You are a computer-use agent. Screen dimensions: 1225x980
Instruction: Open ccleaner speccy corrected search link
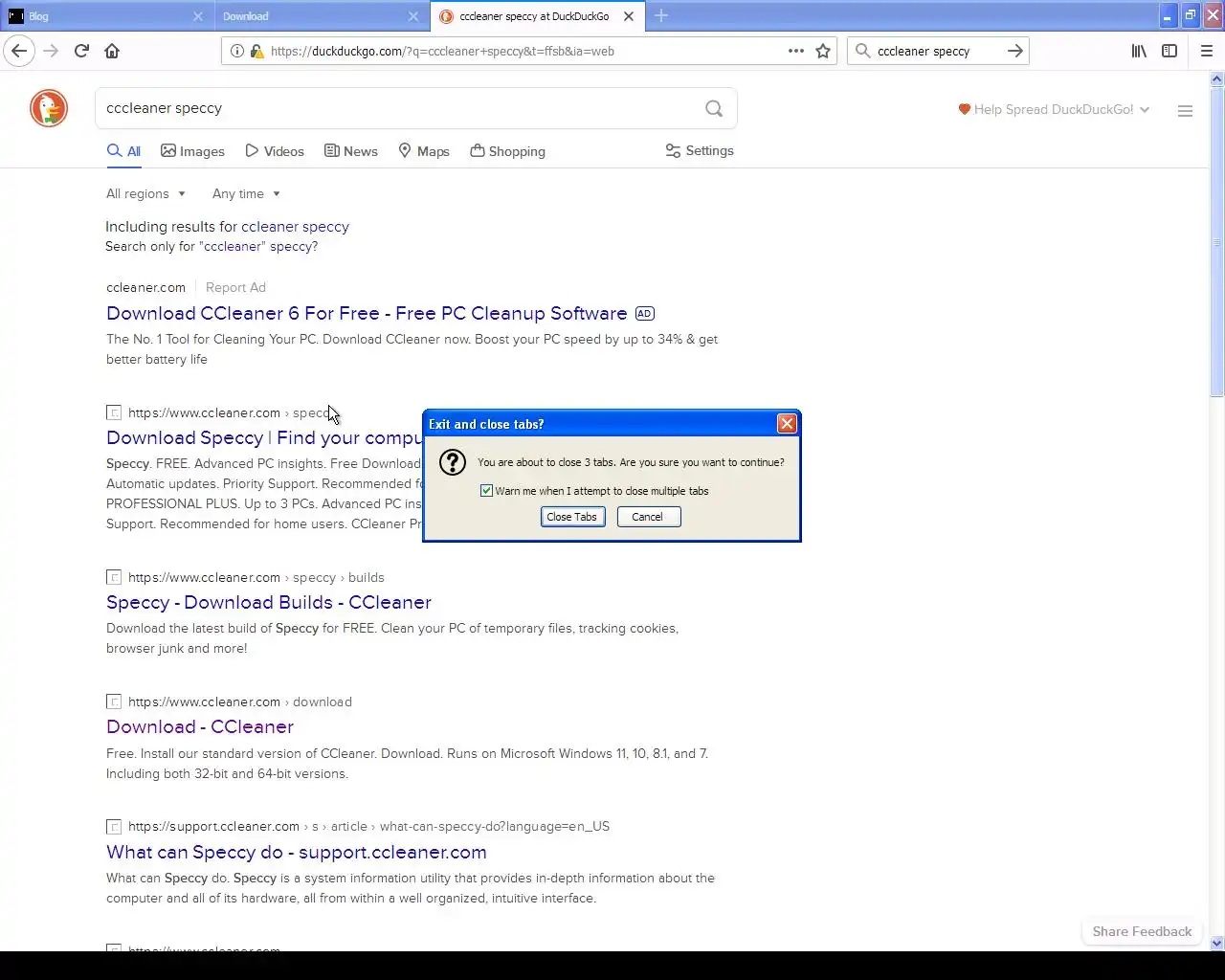pos(295,227)
